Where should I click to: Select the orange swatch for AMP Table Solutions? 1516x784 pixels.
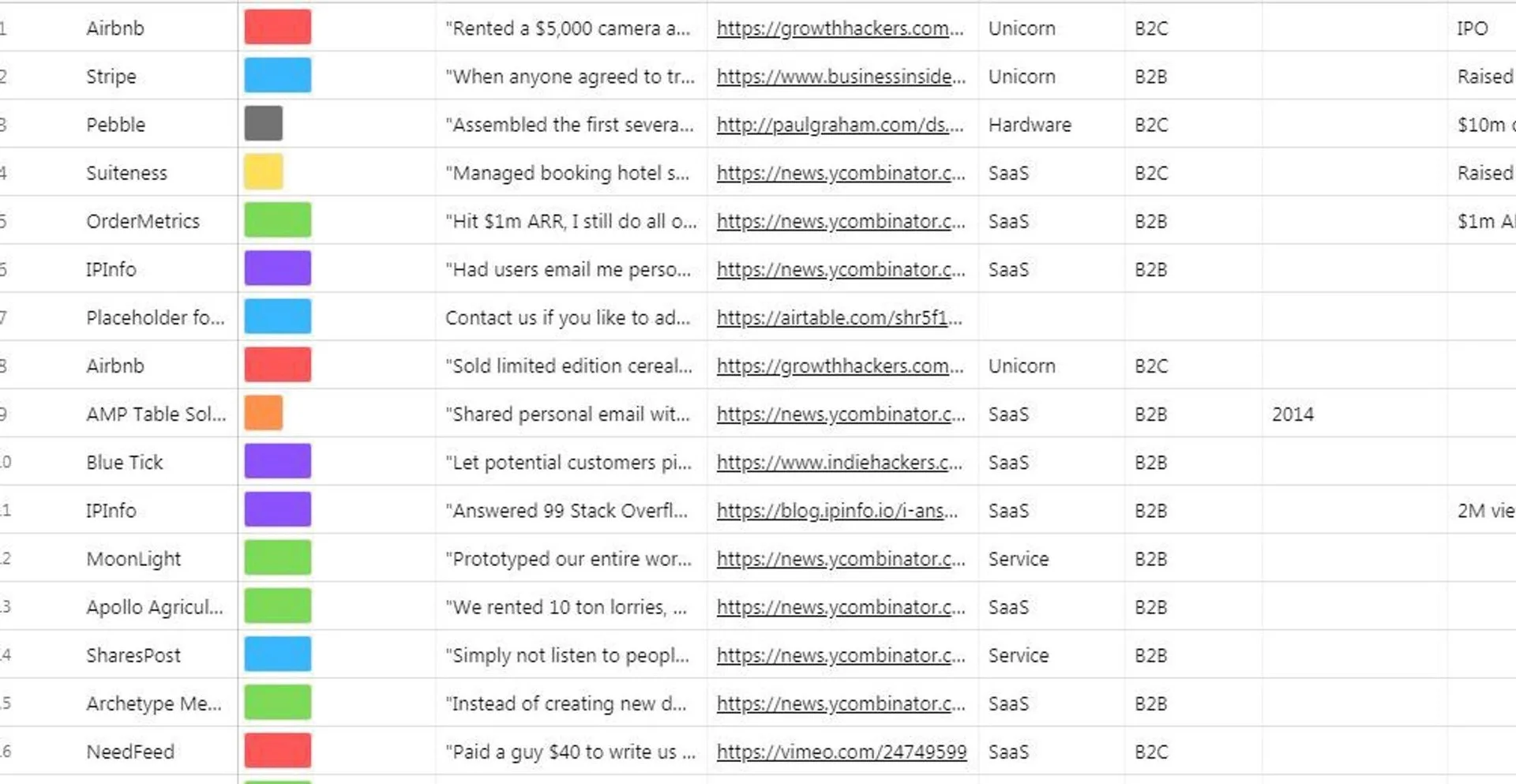pyautogui.click(x=263, y=413)
